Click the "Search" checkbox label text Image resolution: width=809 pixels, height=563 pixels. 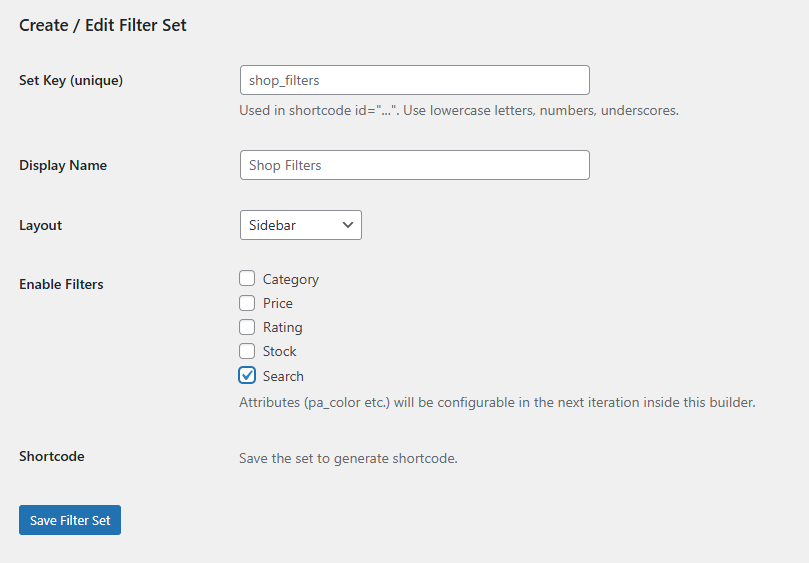tap(283, 376)
